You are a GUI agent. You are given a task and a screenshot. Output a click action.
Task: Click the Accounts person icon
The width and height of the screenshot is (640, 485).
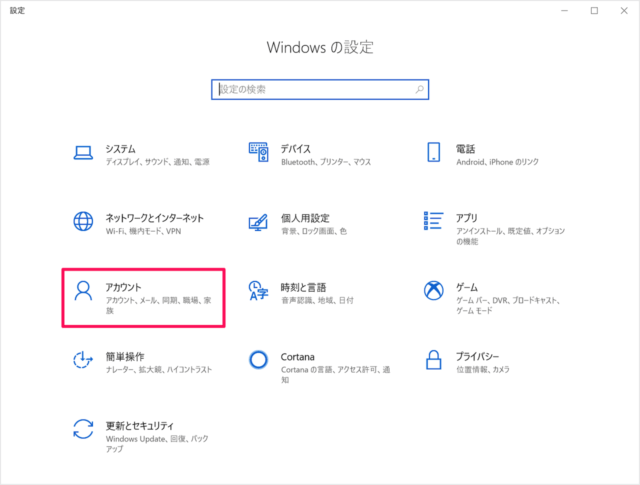click(x=83, y=290)
